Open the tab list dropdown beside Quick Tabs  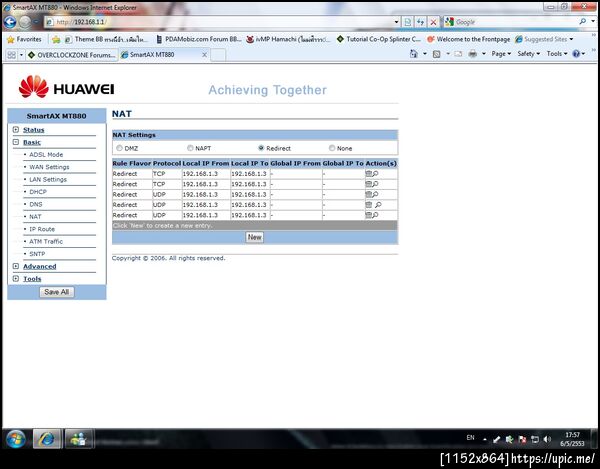(21, 55)
